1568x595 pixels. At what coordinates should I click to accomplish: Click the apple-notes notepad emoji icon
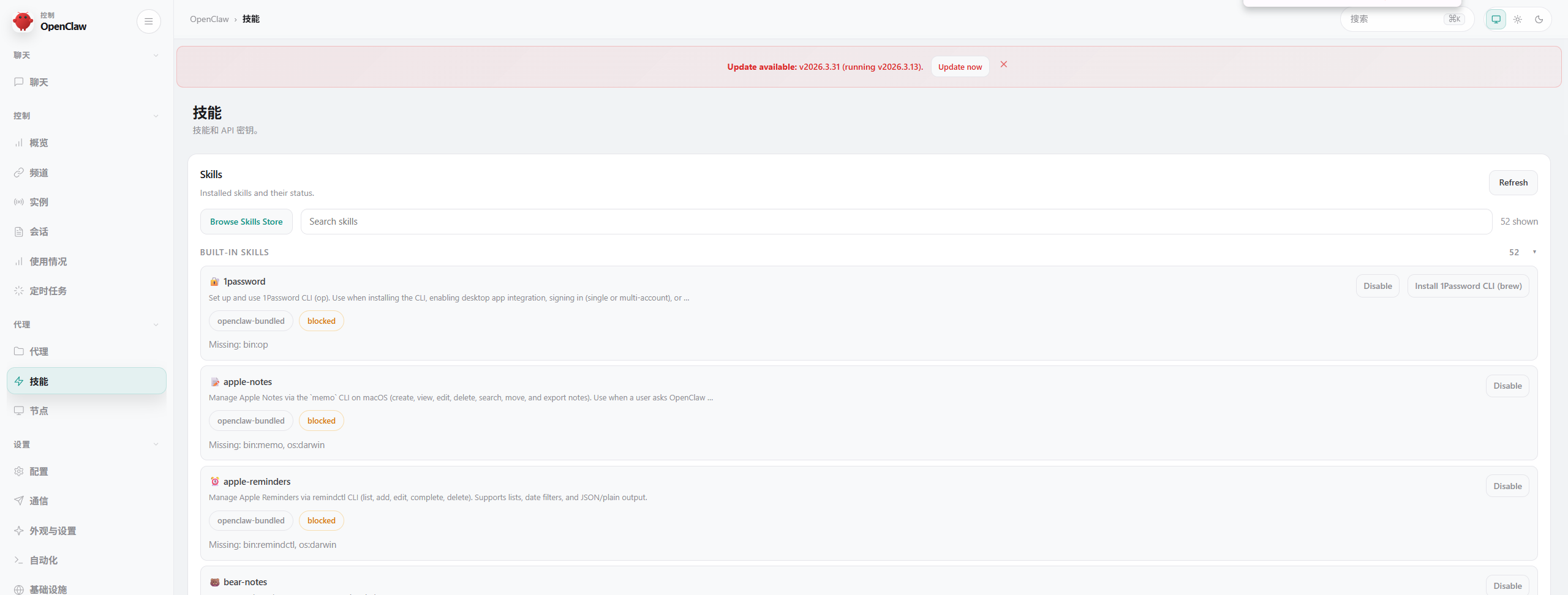tap(214, 382)
